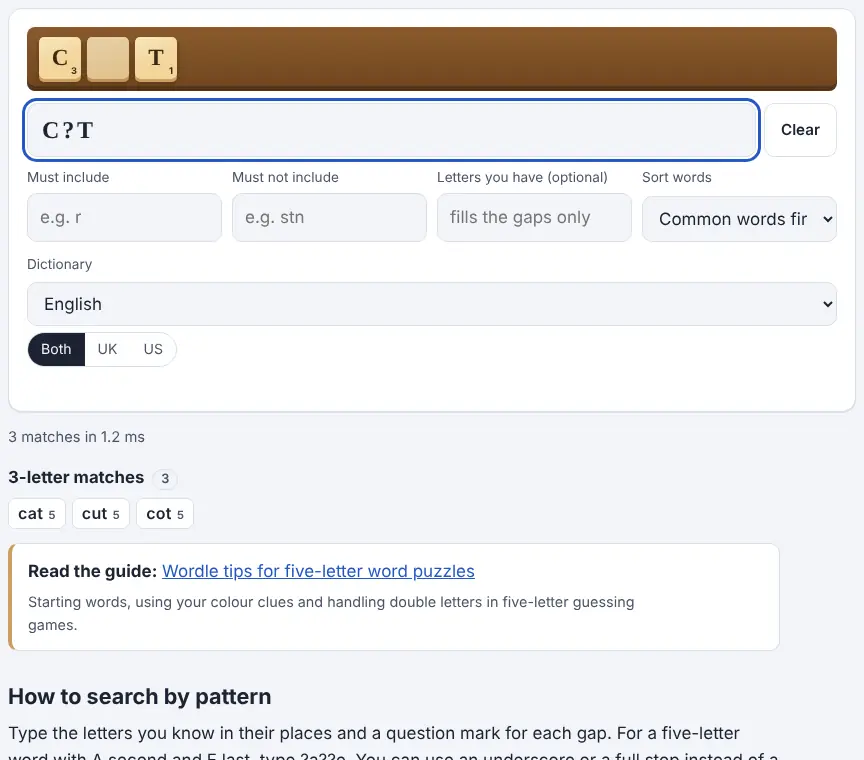This screenshot has width=864, height=760.
Task: Click the Sort words label
Action: (677, 177)
